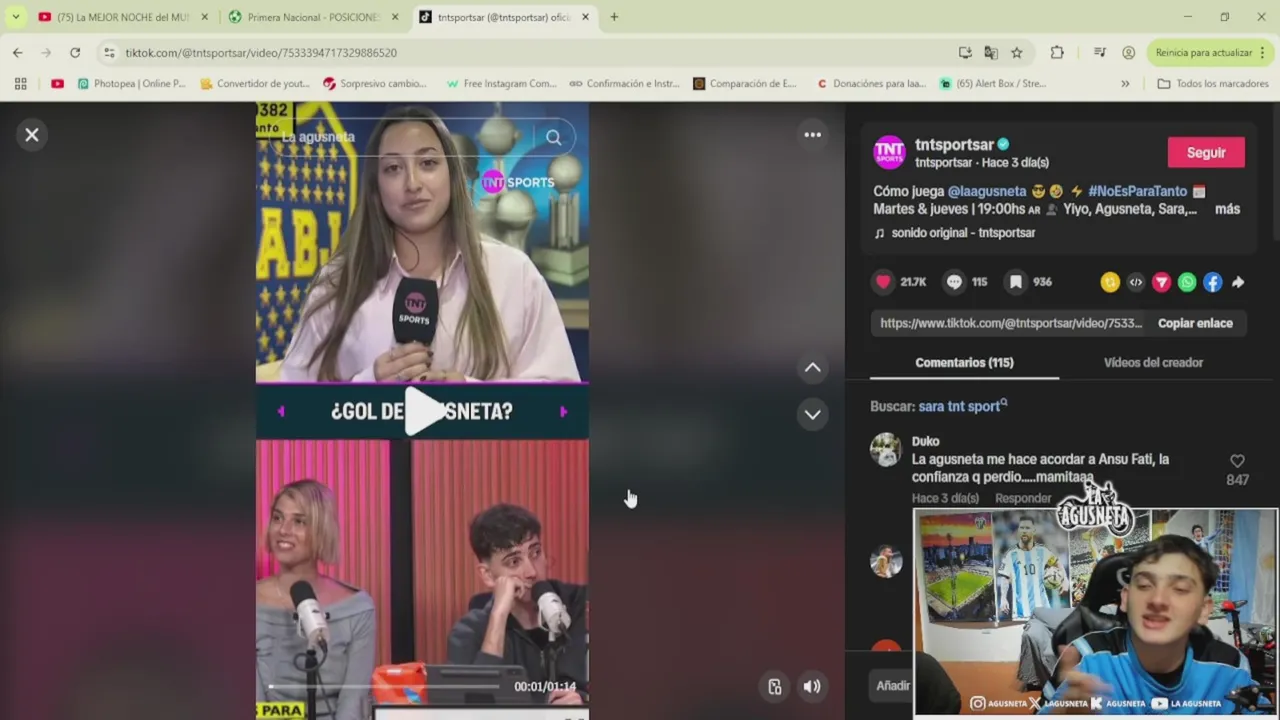Open 'sonido original - tntsportsar' sound link
This screenshot has width=1280, height=720.
click(963, 233)
